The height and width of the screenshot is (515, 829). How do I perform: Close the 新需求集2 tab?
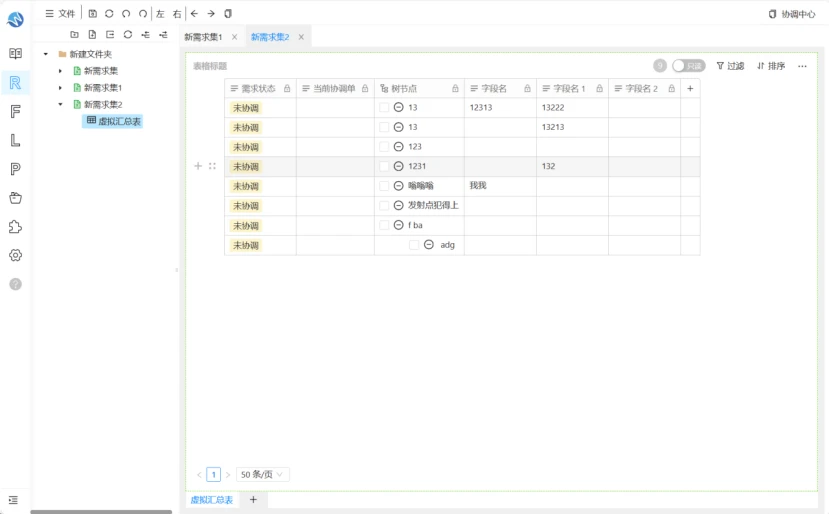point(301,37)
